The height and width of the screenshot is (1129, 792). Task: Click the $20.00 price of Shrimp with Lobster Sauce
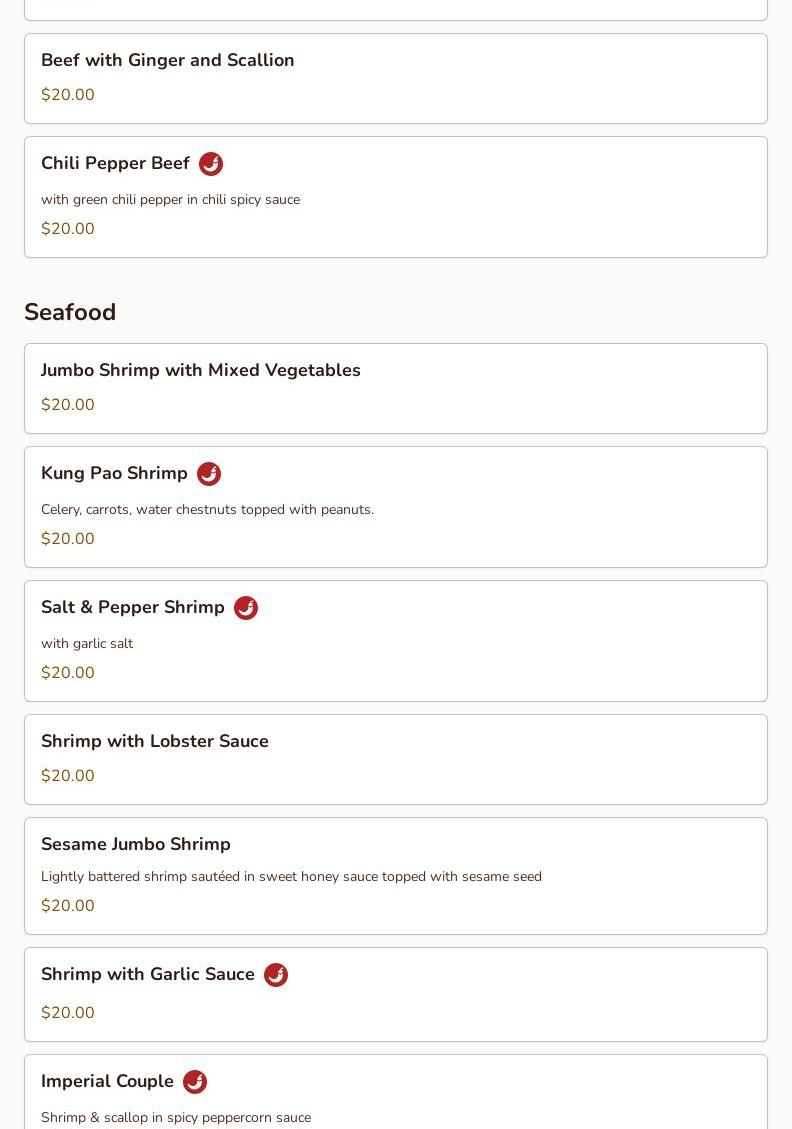[x=68, y=775]
